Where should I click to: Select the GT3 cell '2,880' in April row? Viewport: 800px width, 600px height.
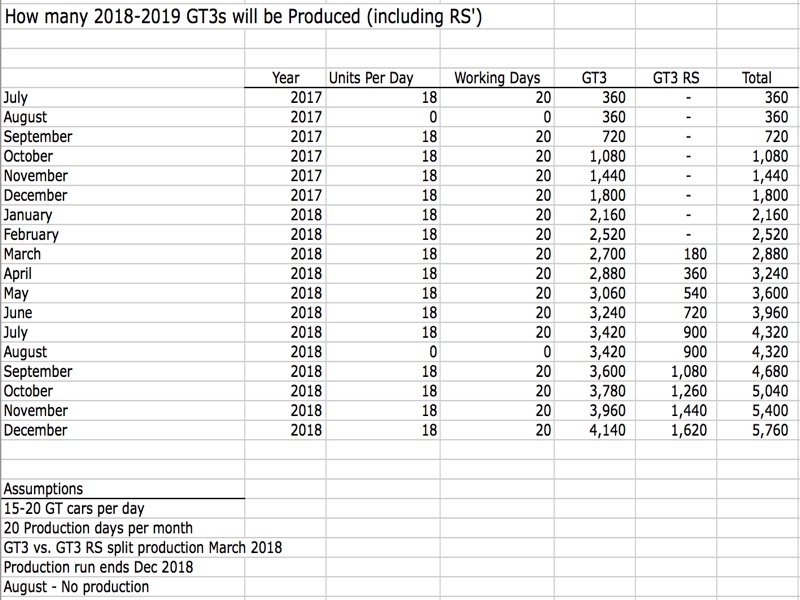(x=608, y=274)
